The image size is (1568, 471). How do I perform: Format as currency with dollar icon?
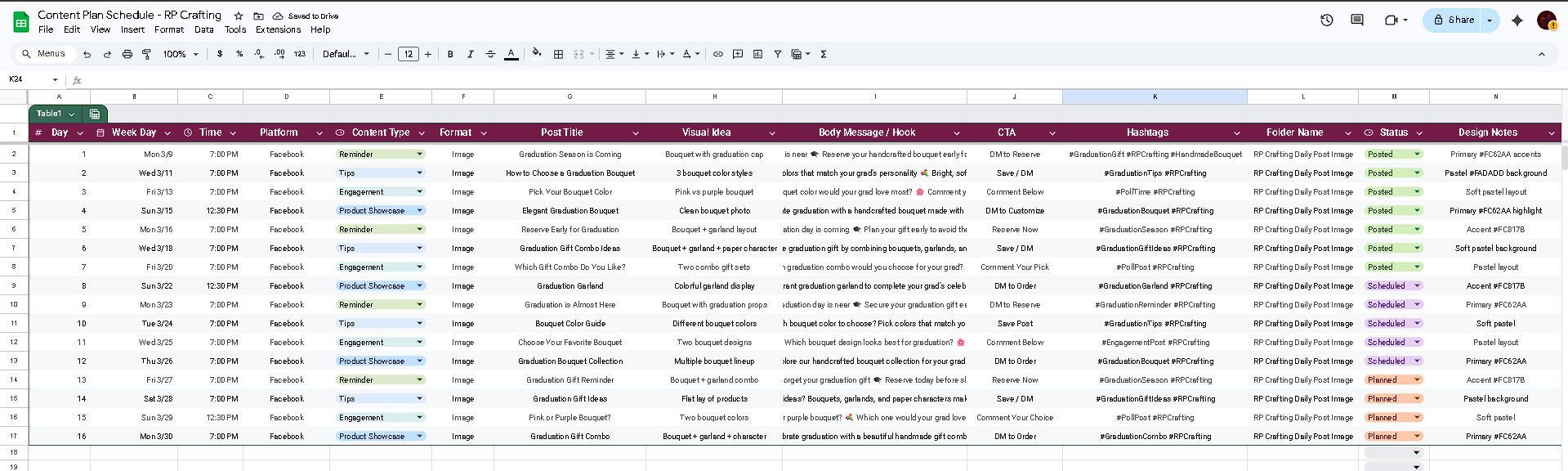coord(220,54)
